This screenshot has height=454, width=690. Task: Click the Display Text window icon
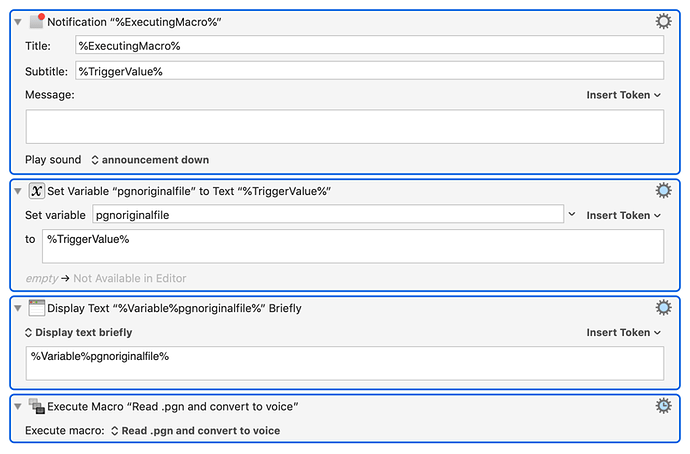point(37,308)
